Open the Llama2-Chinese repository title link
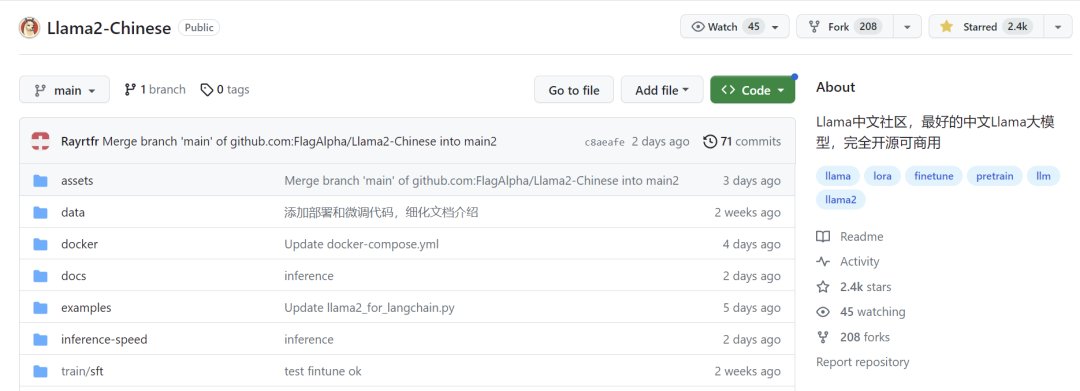 [109, 28]
